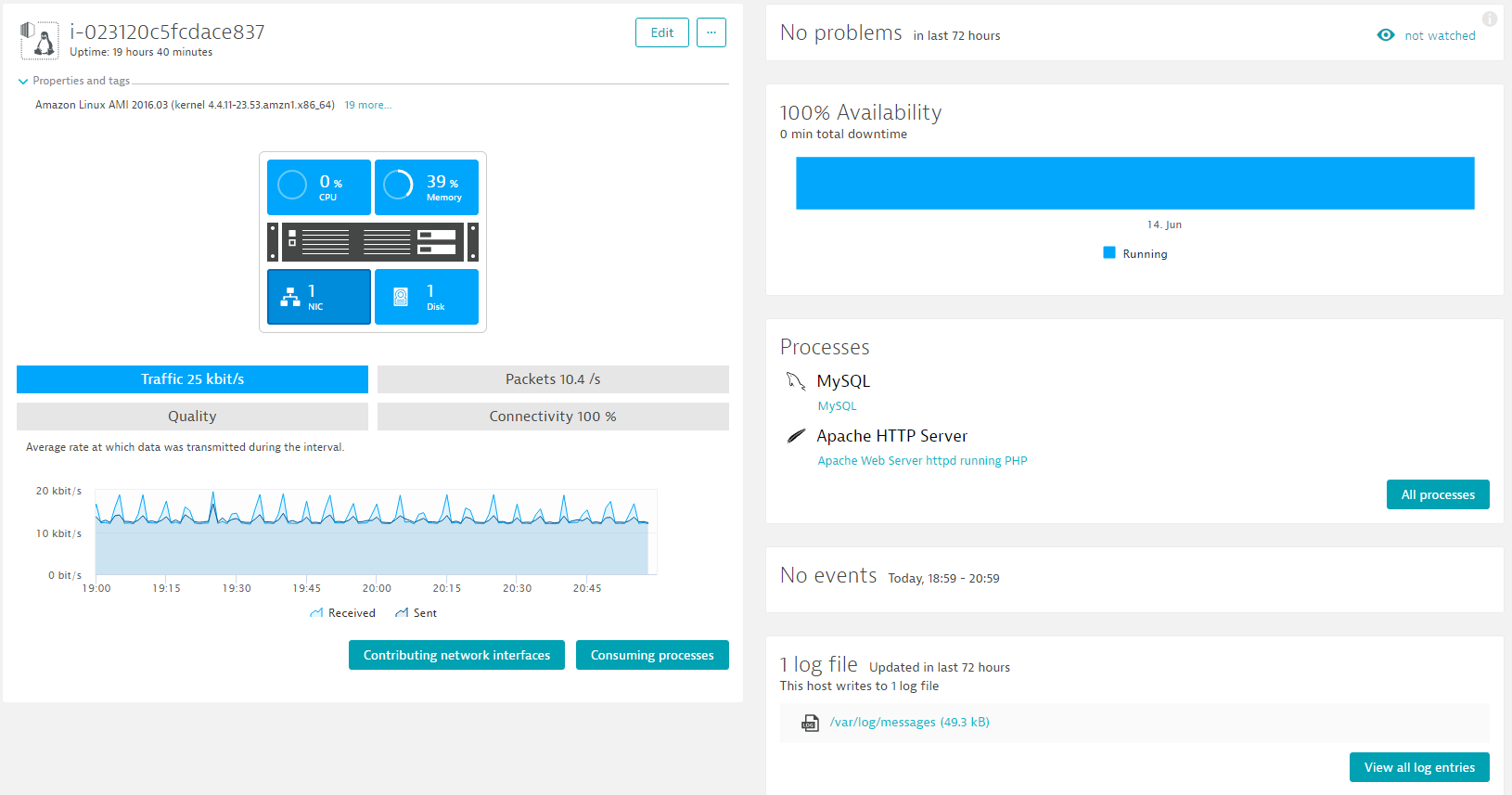Click the blue availability bar
This screenshot has height=795, width=1512.
(1135, 183)
